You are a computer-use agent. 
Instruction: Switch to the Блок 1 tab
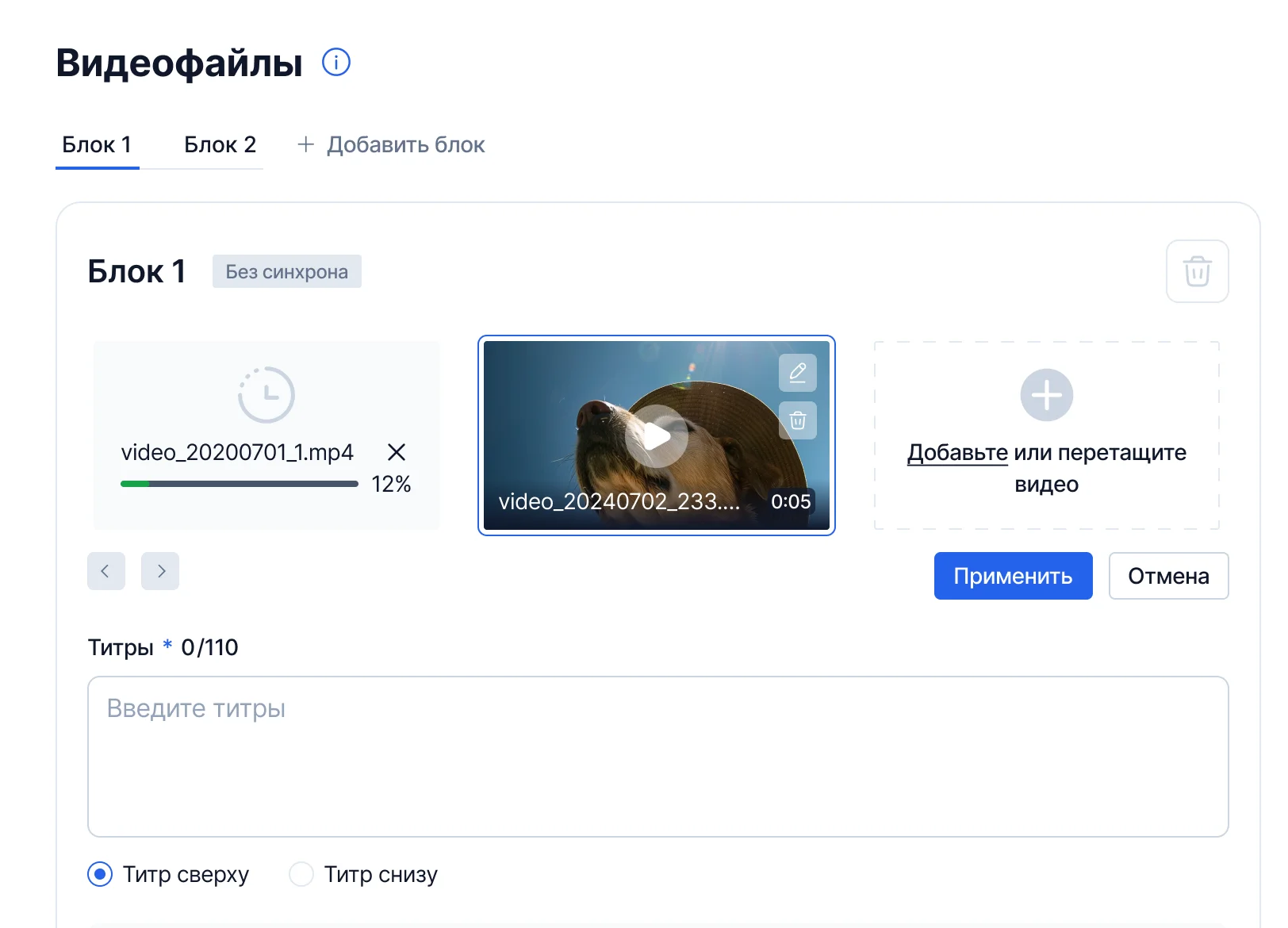[x=97, y=144]
